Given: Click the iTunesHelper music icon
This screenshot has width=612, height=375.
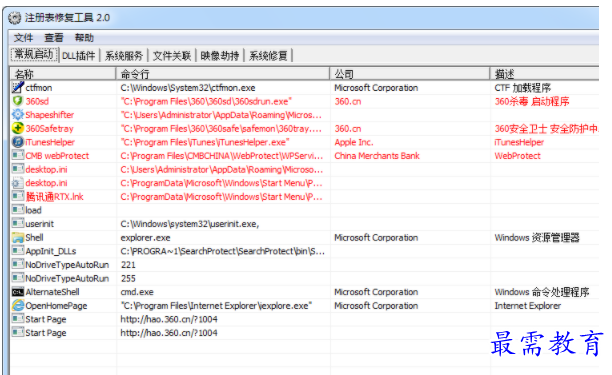Looking at the screenshot, I should tap(18, 142).
